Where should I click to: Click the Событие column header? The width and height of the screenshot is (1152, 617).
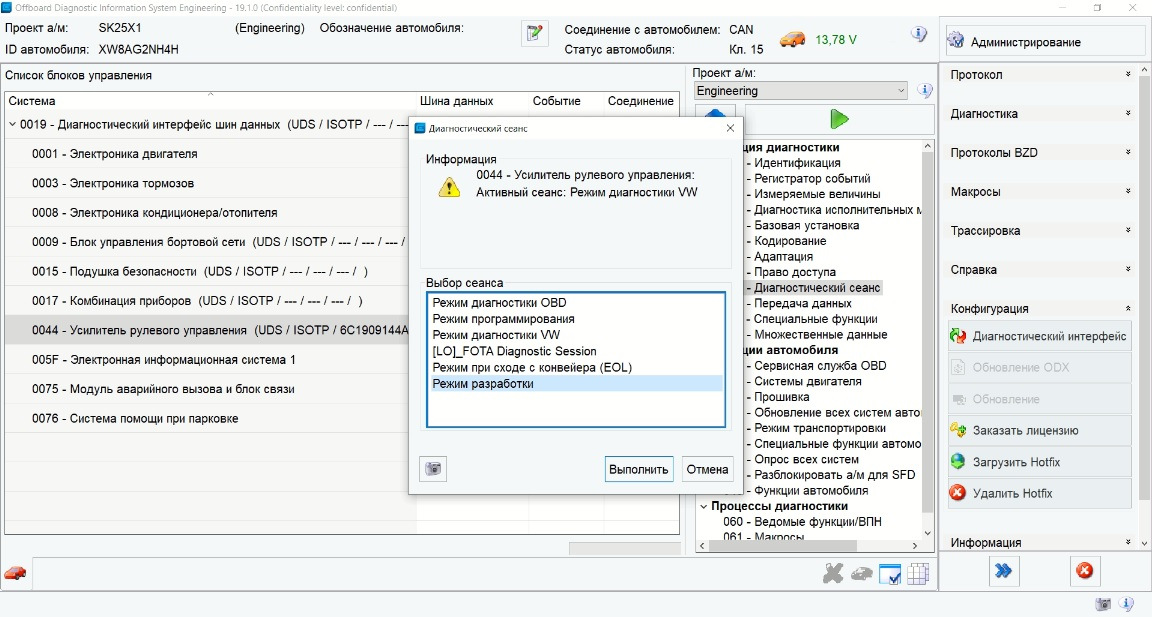566,101
